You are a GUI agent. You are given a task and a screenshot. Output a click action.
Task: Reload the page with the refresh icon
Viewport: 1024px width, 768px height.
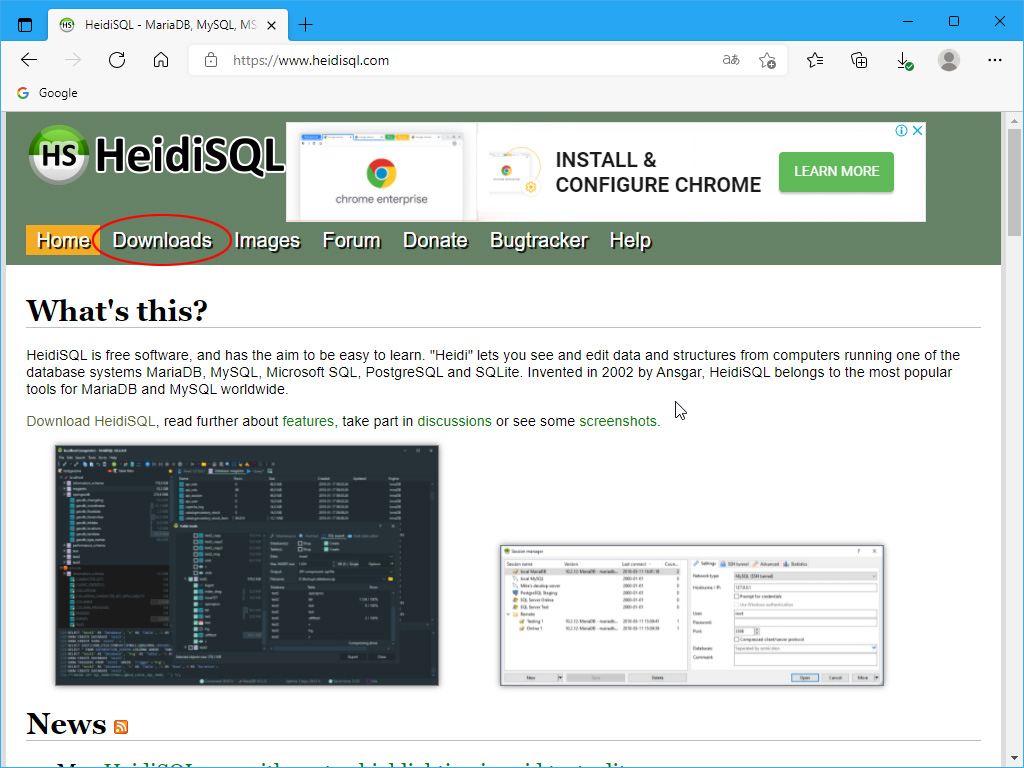click(117, 60)
